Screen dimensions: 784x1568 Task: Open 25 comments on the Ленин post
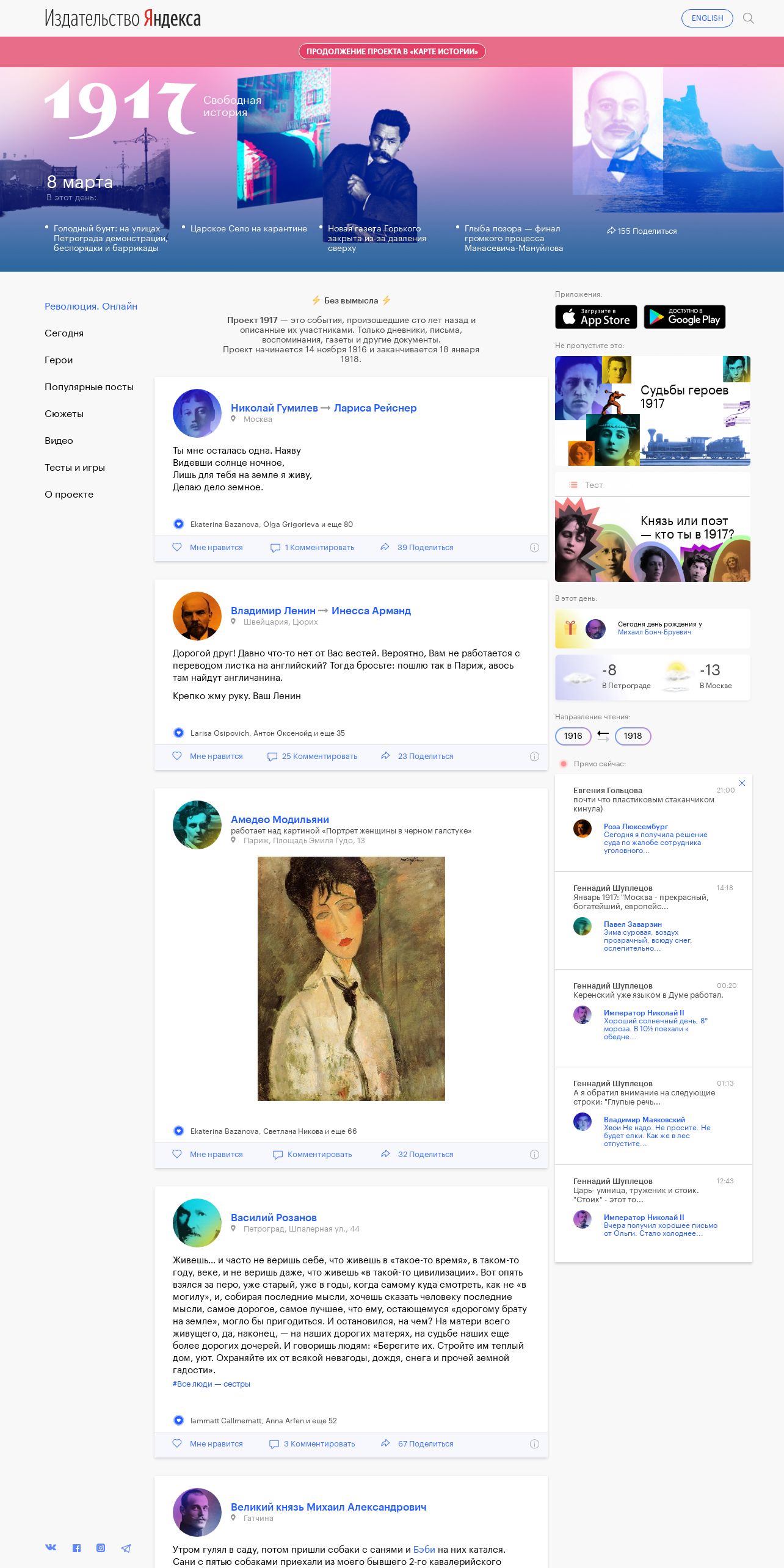click(x=312, y=757)
